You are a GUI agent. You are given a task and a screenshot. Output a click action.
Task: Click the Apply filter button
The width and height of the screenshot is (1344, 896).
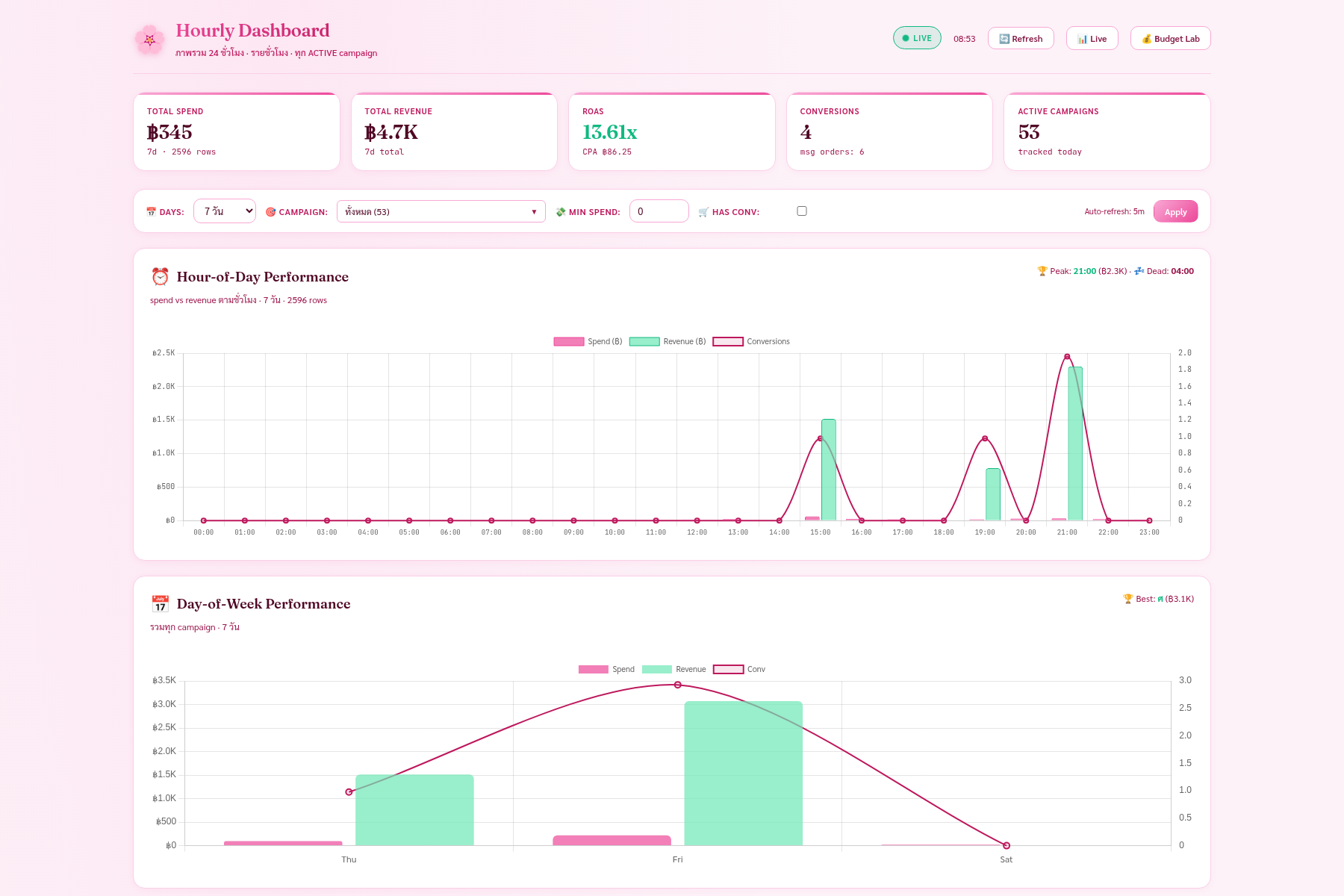coord(1175,211)
